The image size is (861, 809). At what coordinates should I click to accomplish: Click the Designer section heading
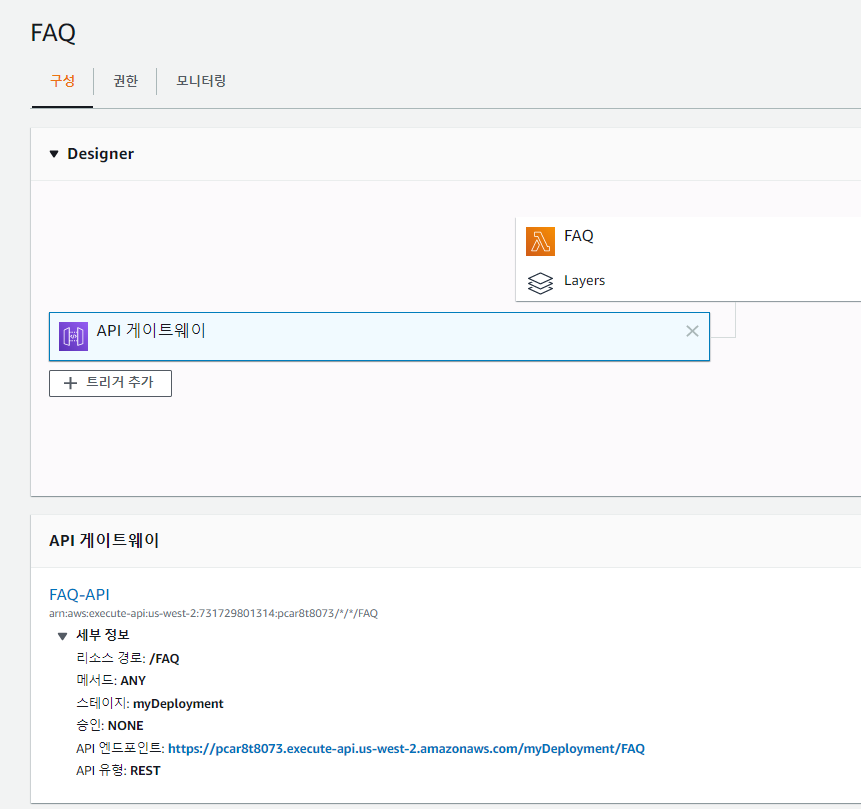point(100,154)
